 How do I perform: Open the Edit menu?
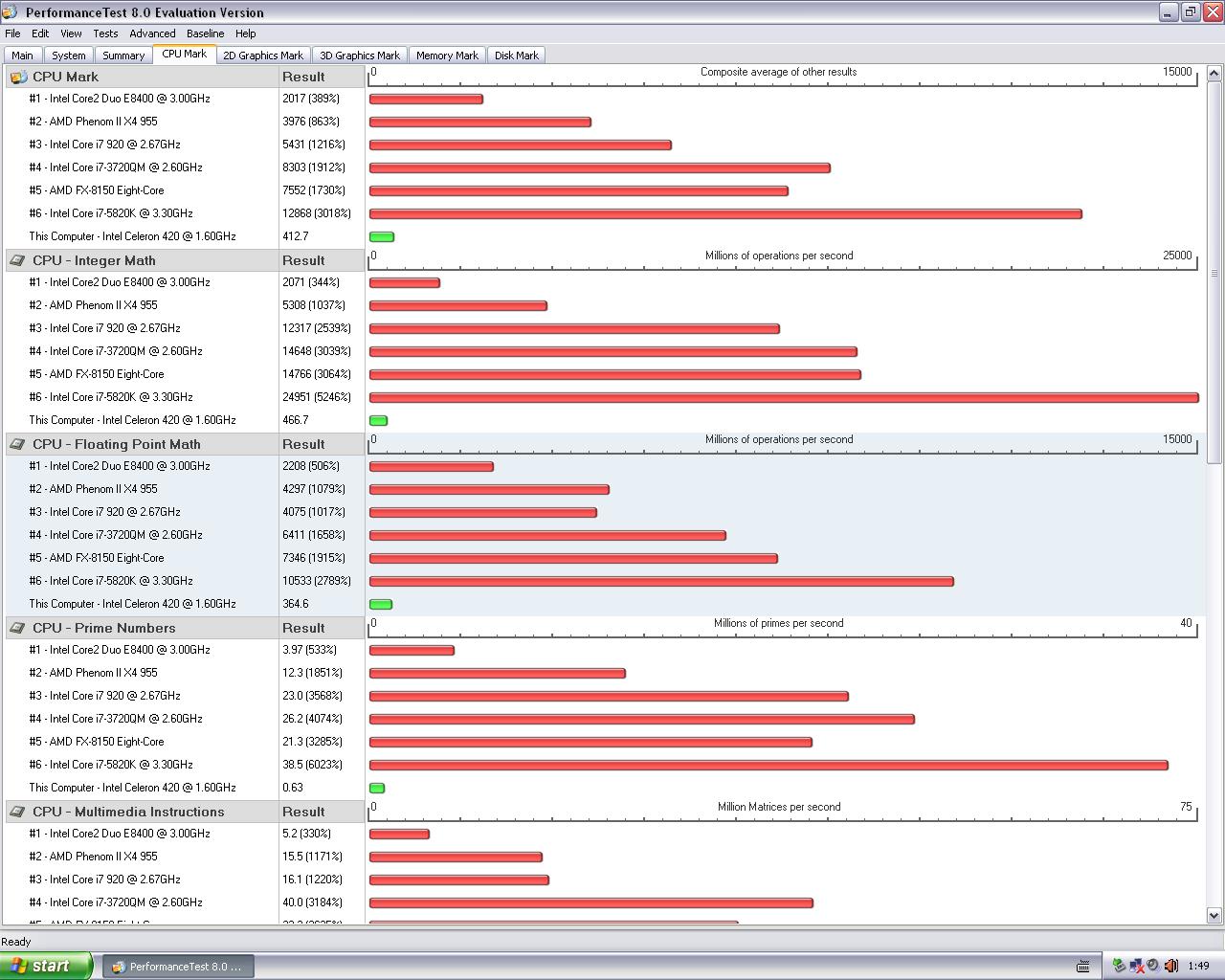(40, 33)
